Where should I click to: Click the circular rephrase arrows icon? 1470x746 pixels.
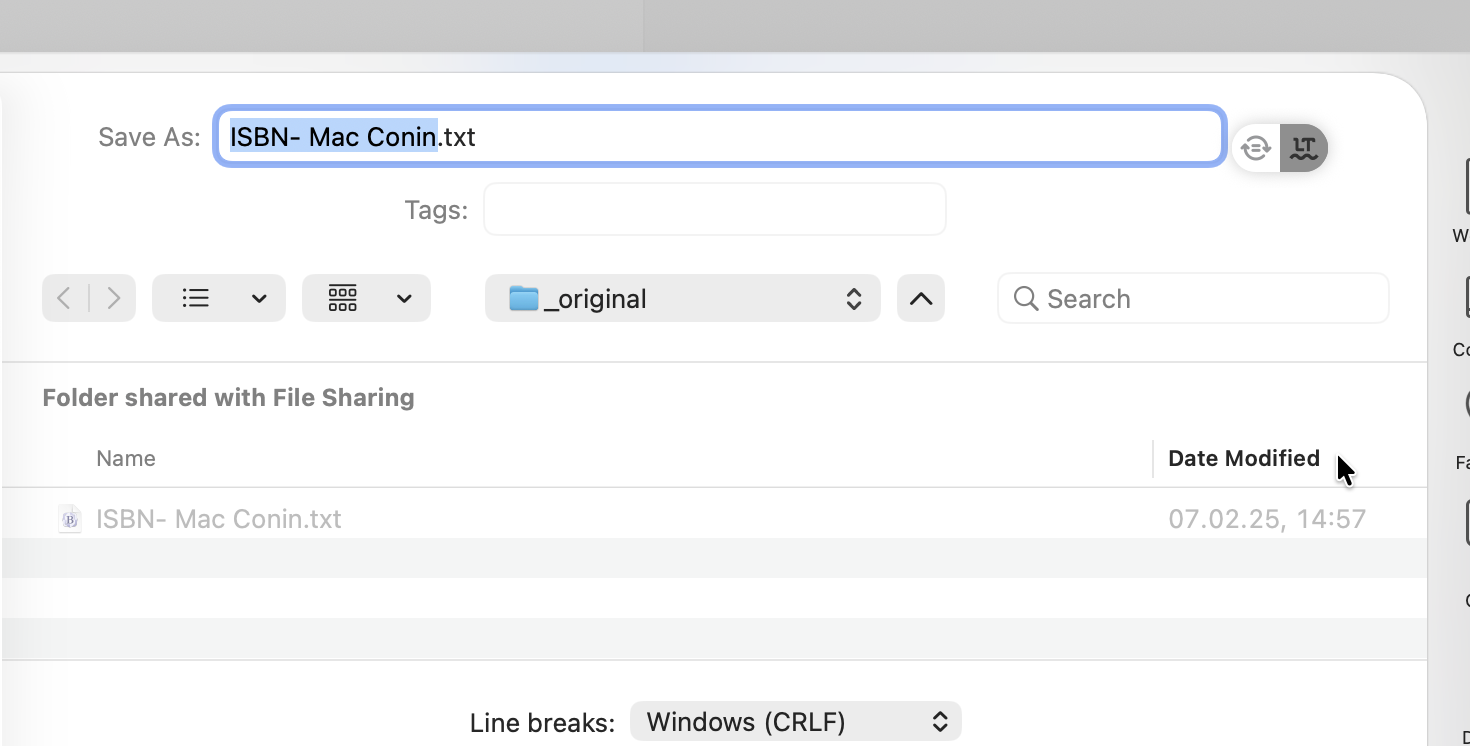click(1256, 148)
